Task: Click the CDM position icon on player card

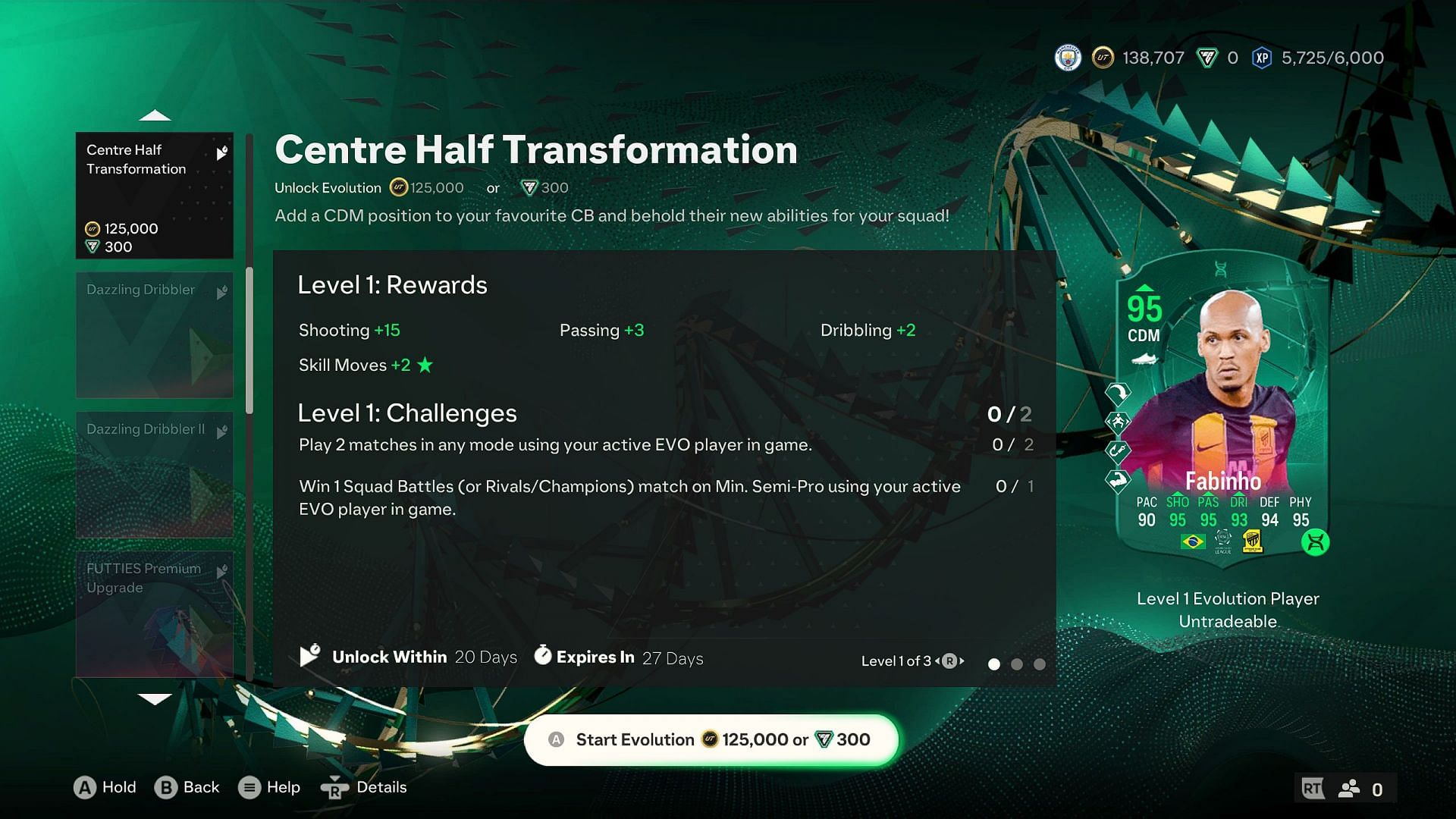Action: [x=1142, y=336]
